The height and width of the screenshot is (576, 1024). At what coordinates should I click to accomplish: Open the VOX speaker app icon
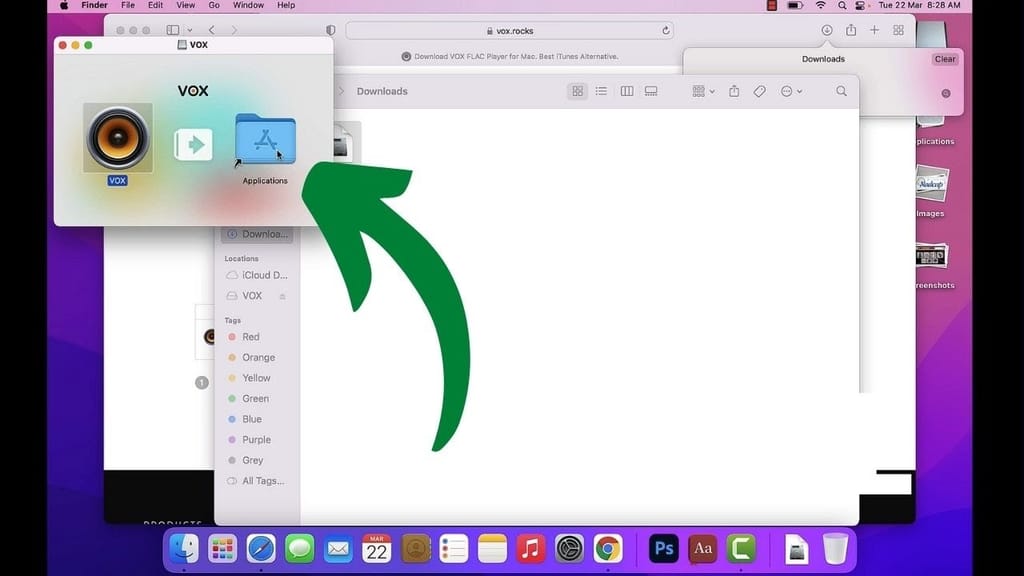(118, 140)
